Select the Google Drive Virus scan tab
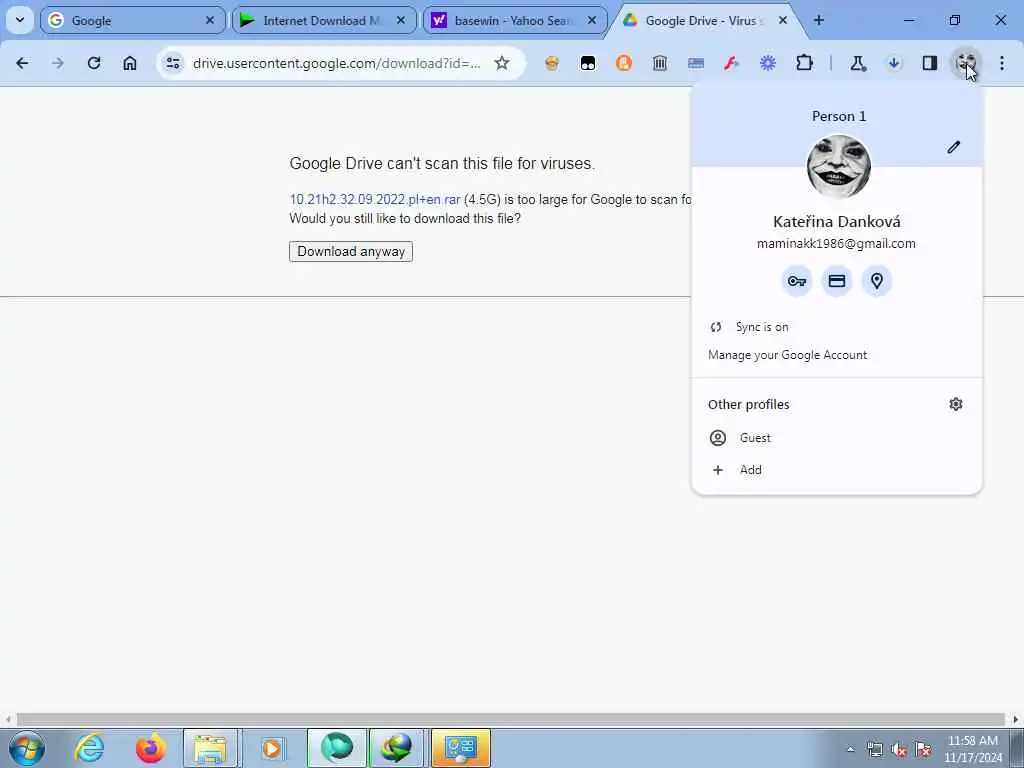Viewport: 1024px width, 768px height. coord(706,20)
